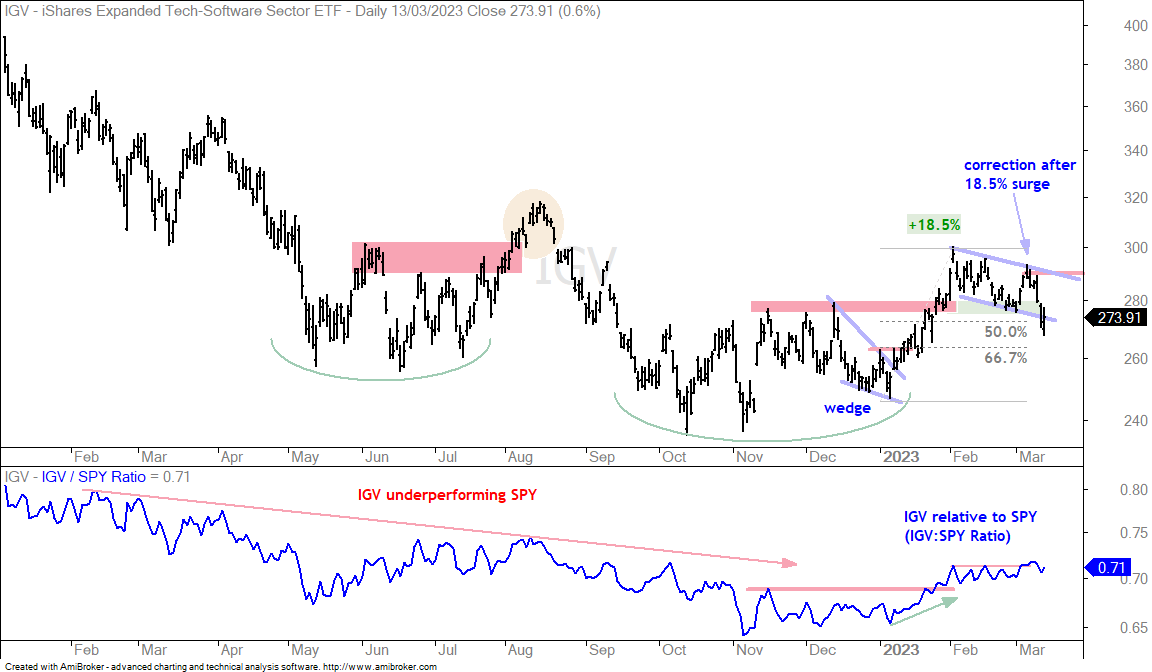The image size is (1152, 672).
Task: Click "IGV relative to SPY" annotation
Action: 970,526
